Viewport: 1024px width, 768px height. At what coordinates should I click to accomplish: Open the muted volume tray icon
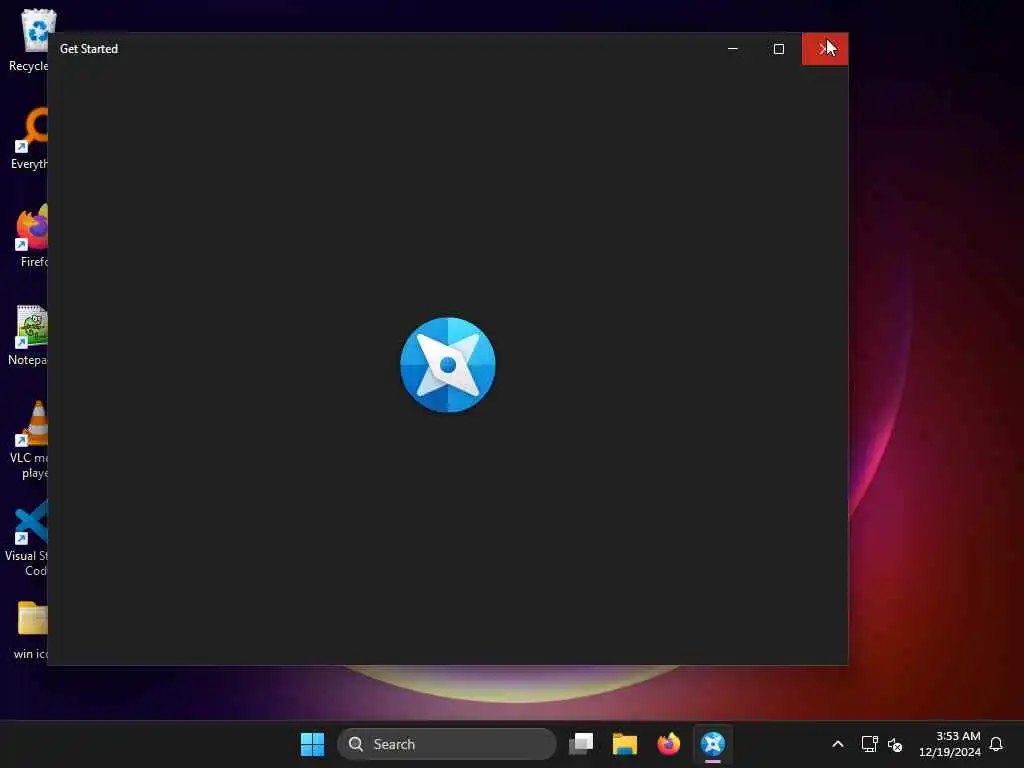pos(895,744)
